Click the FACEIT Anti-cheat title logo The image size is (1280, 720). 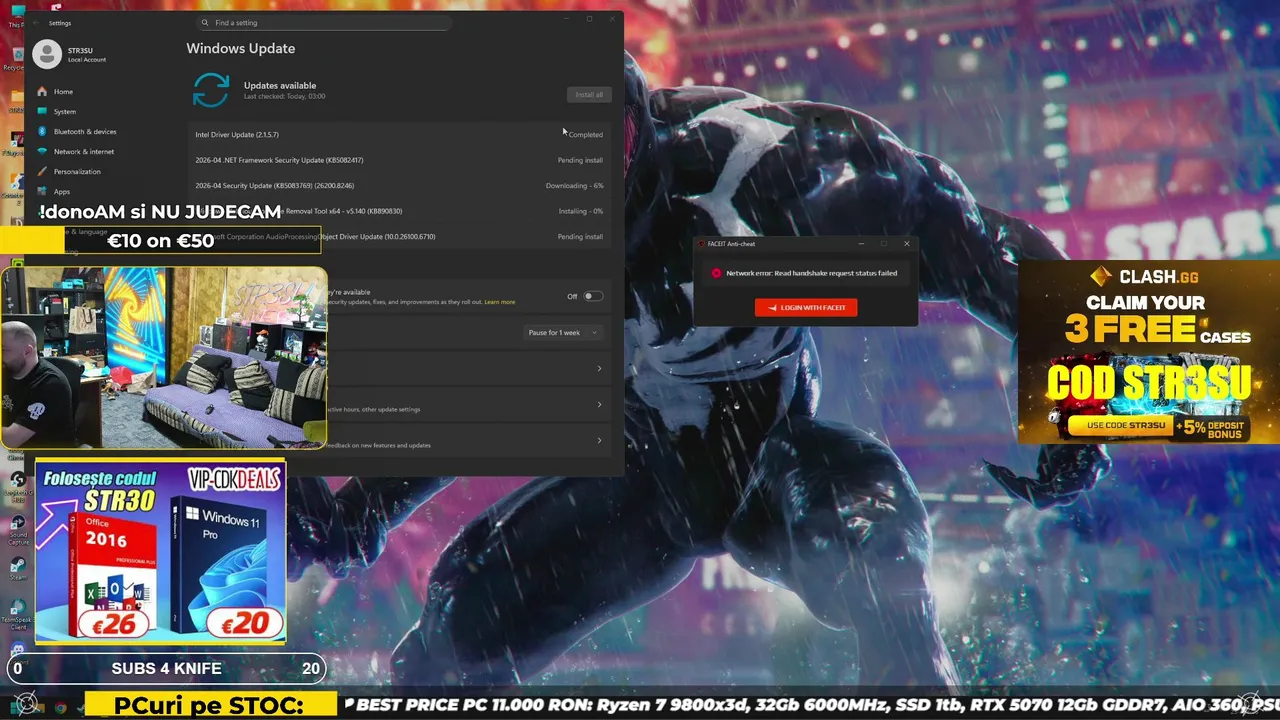coord(702,243)
